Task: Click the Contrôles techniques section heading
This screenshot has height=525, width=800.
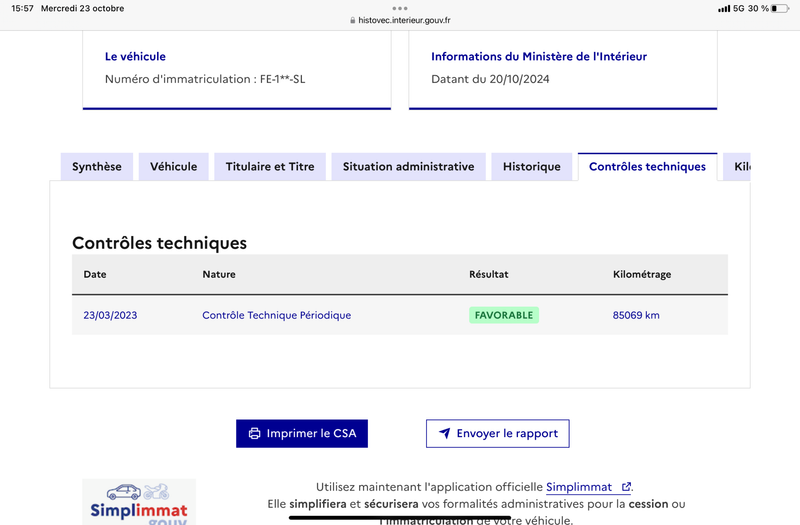Action: coord(159,243)
